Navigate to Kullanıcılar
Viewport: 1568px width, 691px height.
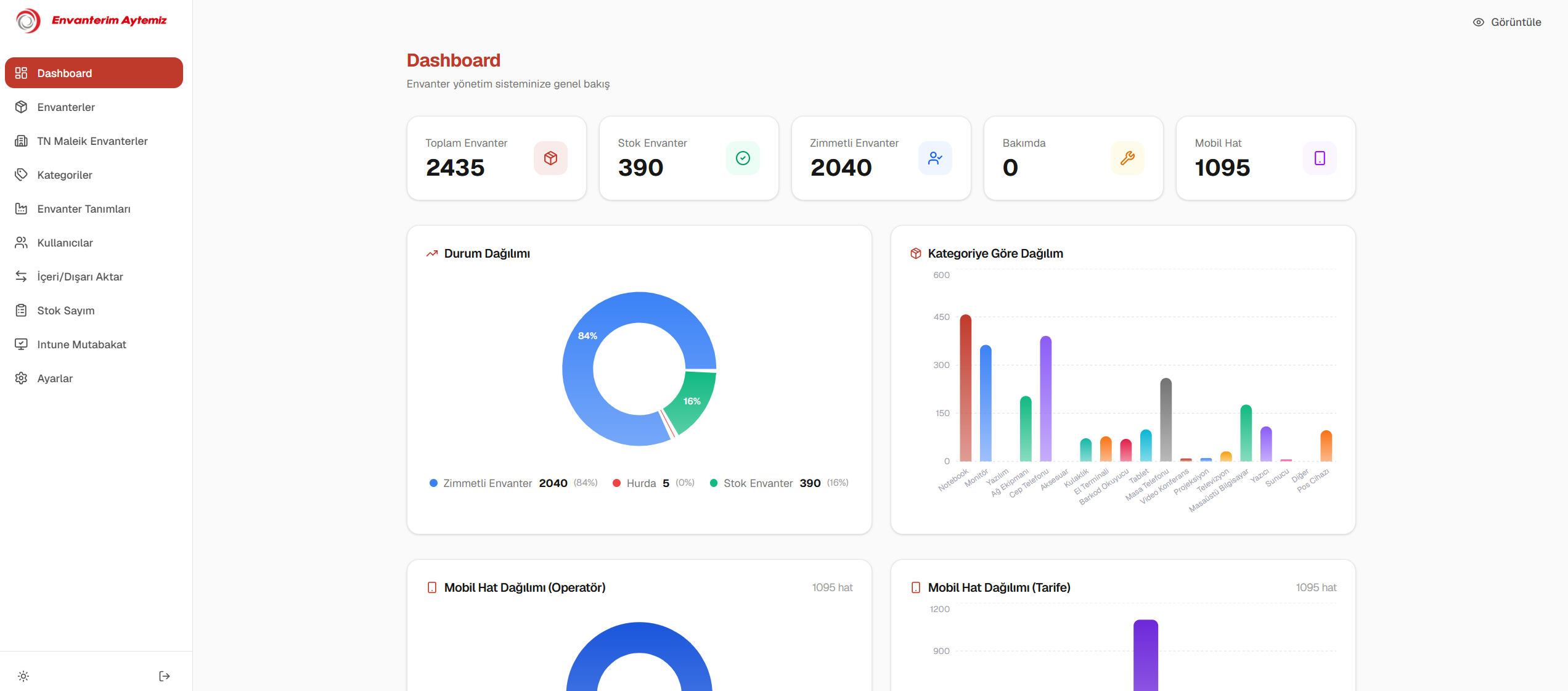pyautogui.click(x=94, y=242)
